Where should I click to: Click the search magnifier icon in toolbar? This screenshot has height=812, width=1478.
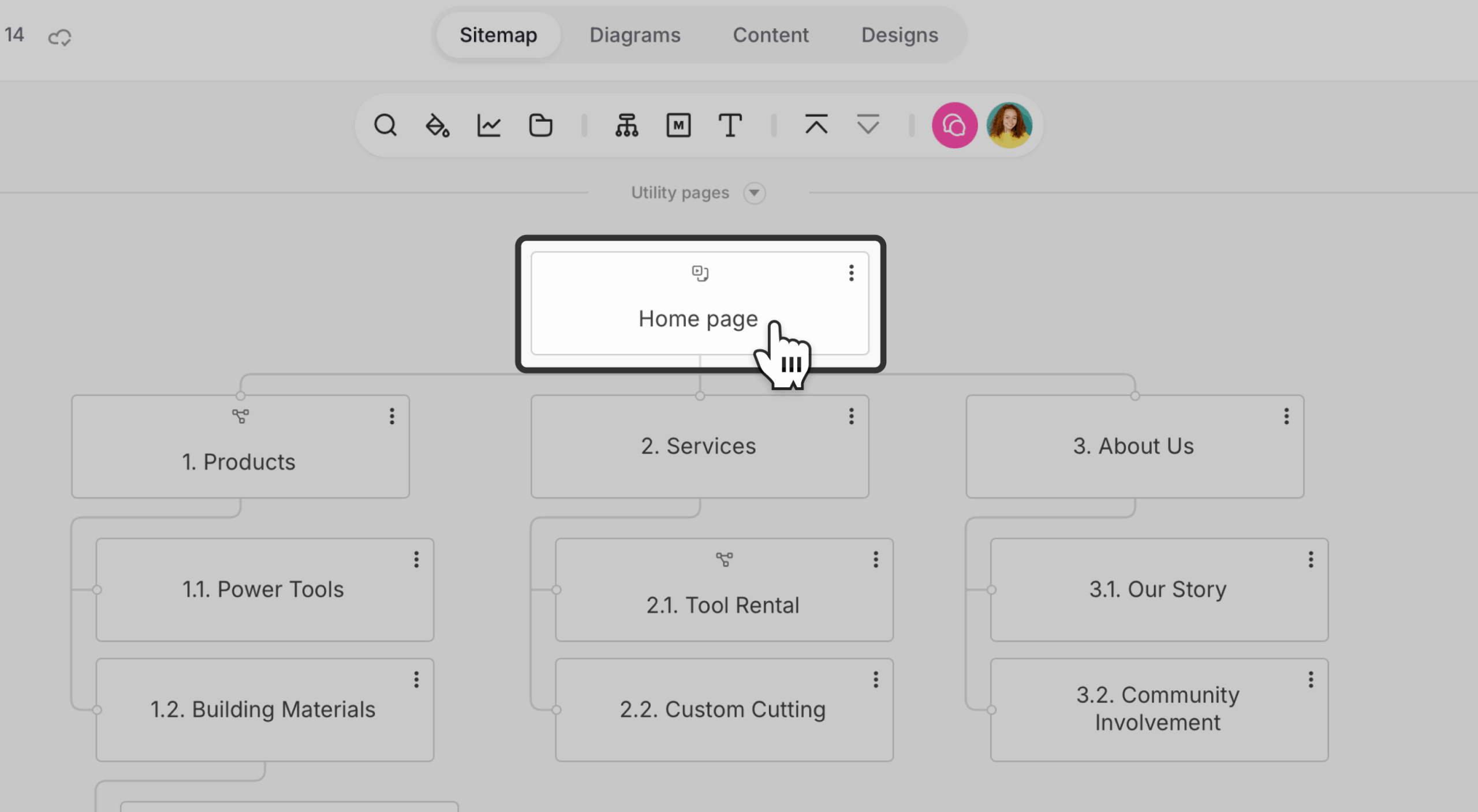[385, 125]
